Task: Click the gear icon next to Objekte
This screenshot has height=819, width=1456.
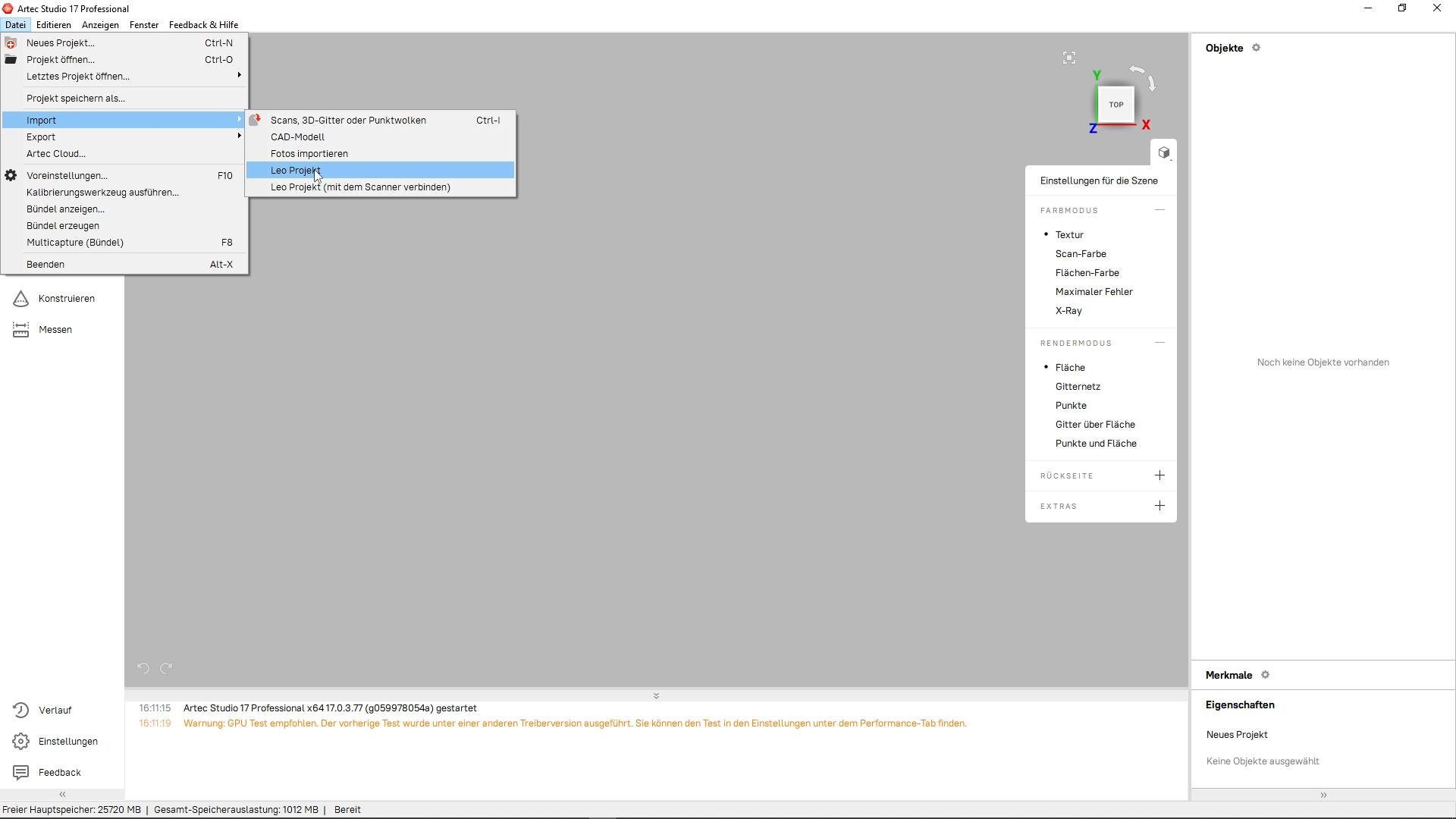Action: [1257, 48]
